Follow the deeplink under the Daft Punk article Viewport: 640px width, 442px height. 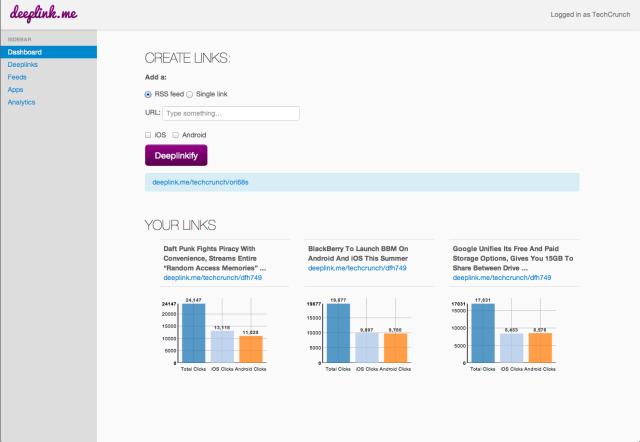pyautogui.click(x=213, y=278)
